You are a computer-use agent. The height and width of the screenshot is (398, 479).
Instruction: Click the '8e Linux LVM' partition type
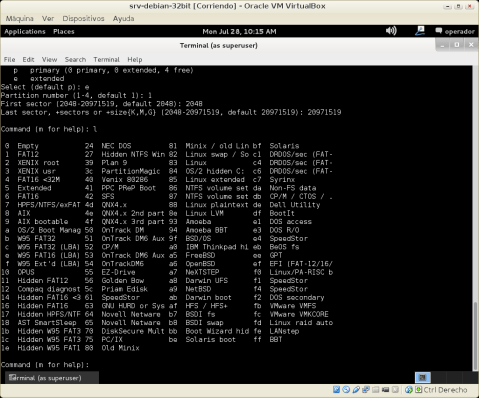(x=196, y=213)
